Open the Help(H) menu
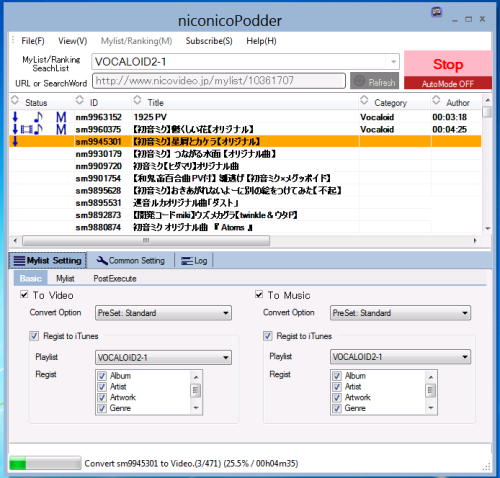The width and height of the screenshot is (500, 478). pos(261,41)
